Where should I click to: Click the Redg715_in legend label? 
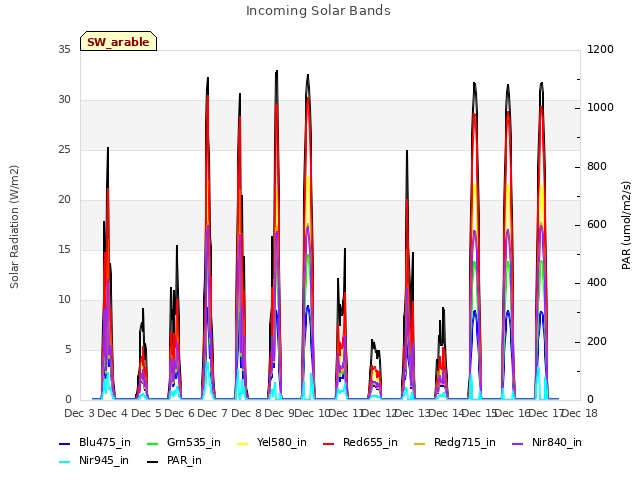pyautogui.click(x=464, y=442)
